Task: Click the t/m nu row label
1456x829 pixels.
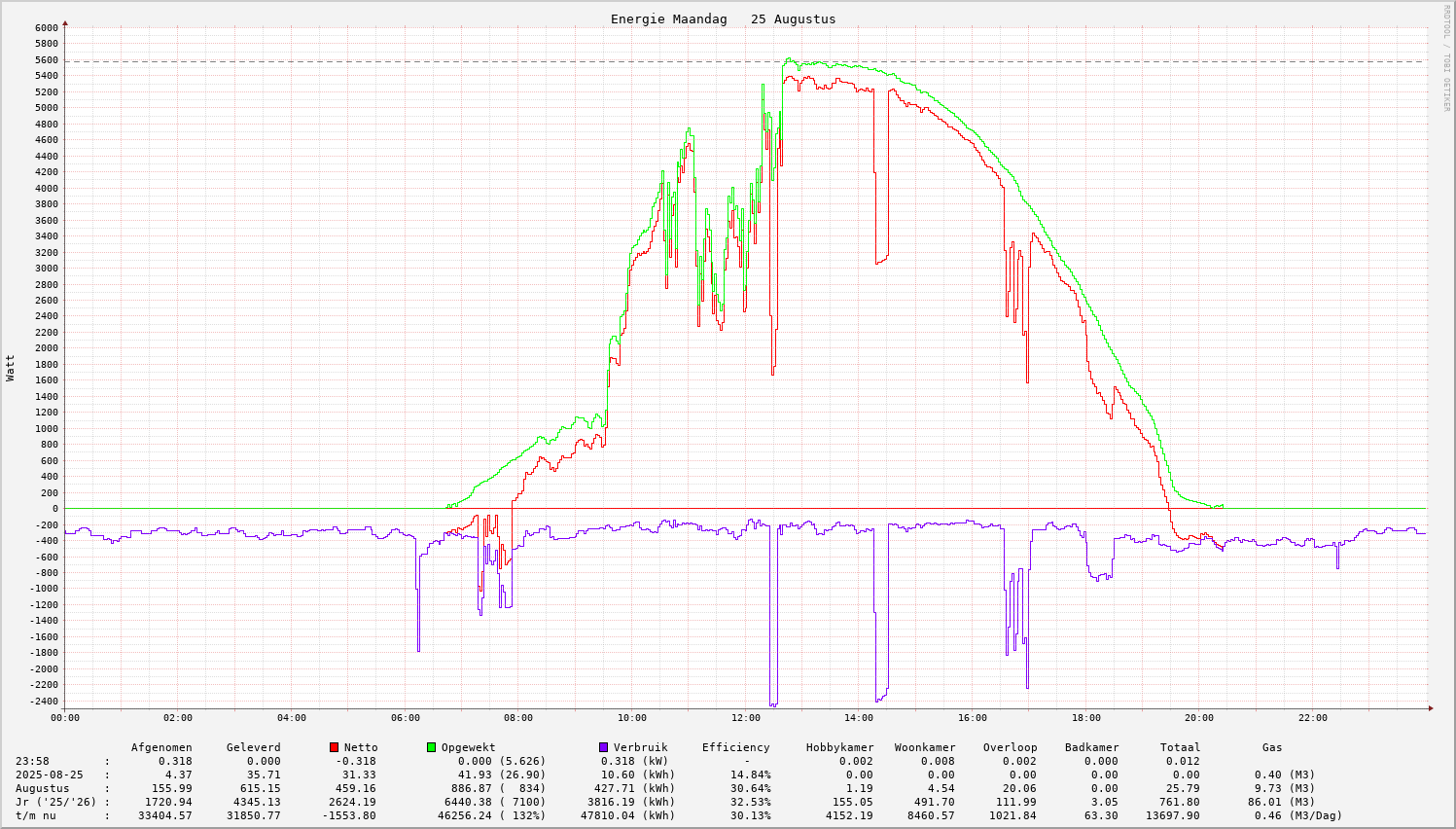Action: coord(35,815)
